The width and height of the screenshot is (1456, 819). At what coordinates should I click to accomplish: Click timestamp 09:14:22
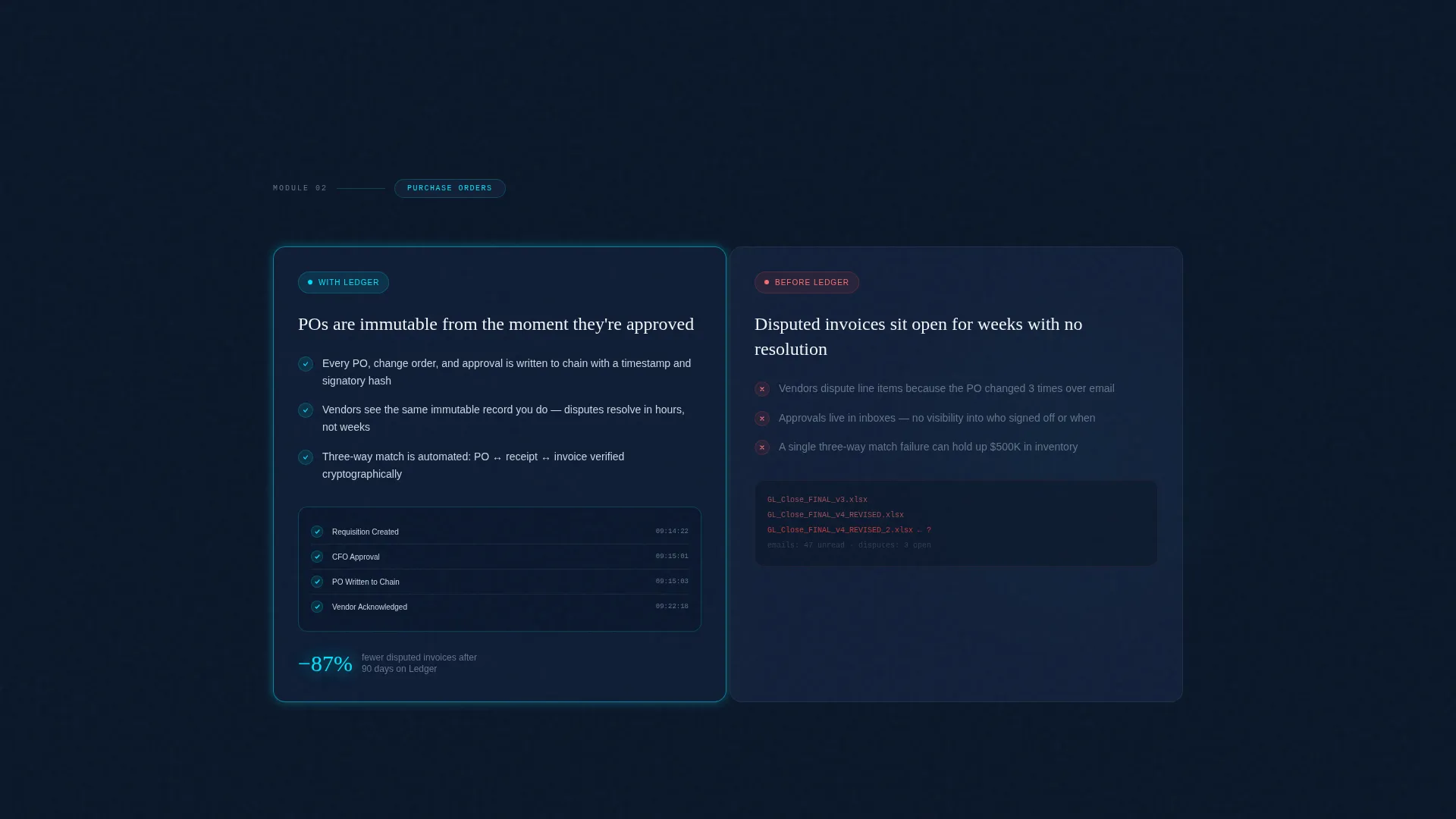pos(672,532)
